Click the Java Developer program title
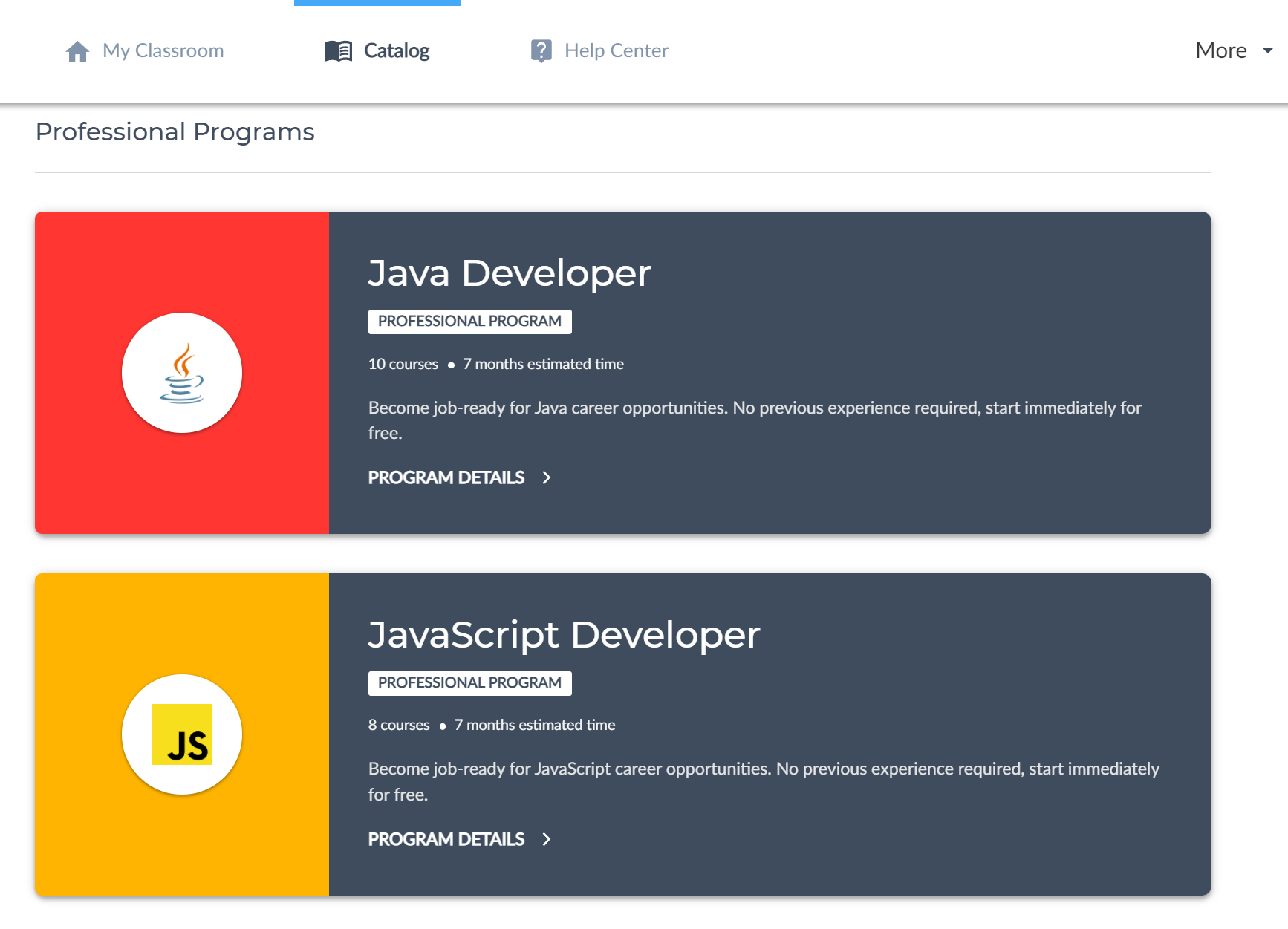Viewport: 1288px width, 929px height. click(x=510, y=273)
